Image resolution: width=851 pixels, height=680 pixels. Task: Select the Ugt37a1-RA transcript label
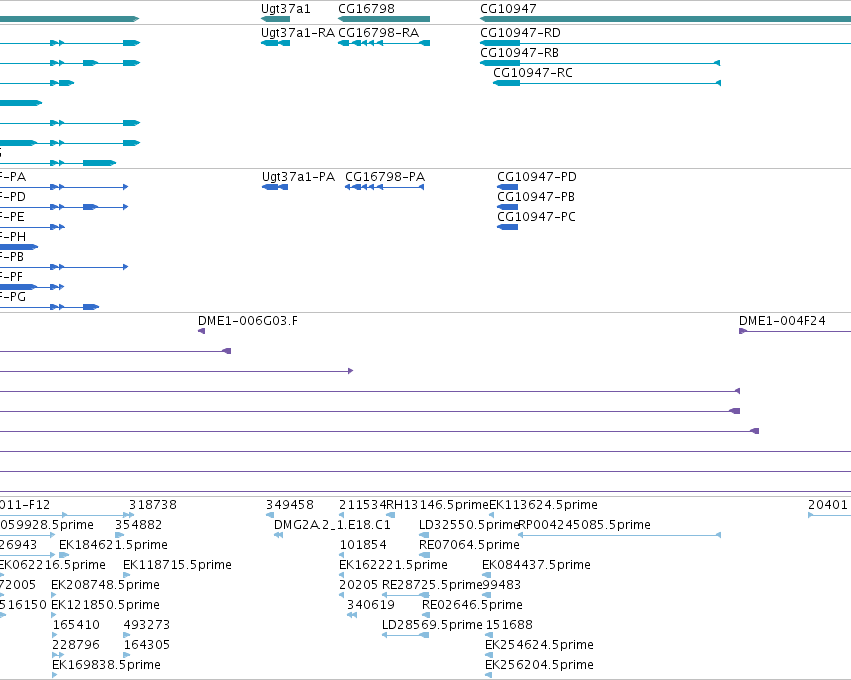click(x=298, y=33)
